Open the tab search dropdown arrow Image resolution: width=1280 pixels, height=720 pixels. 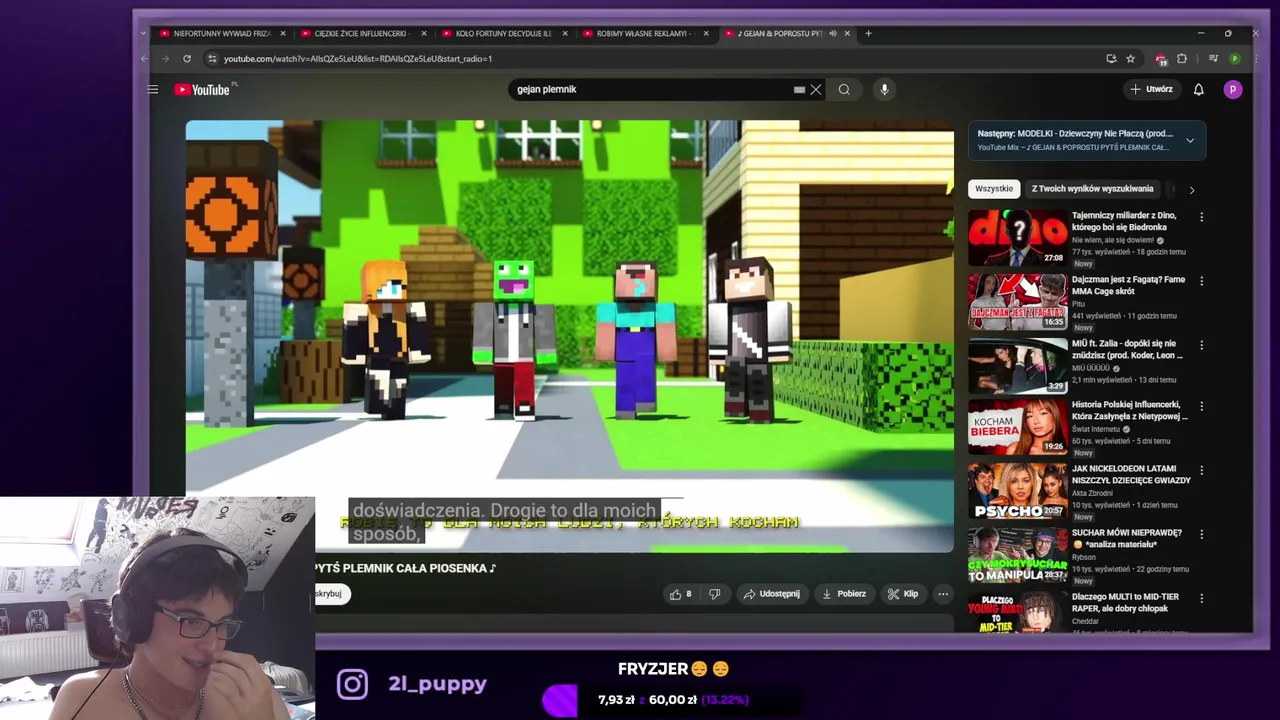coord(143,33)
